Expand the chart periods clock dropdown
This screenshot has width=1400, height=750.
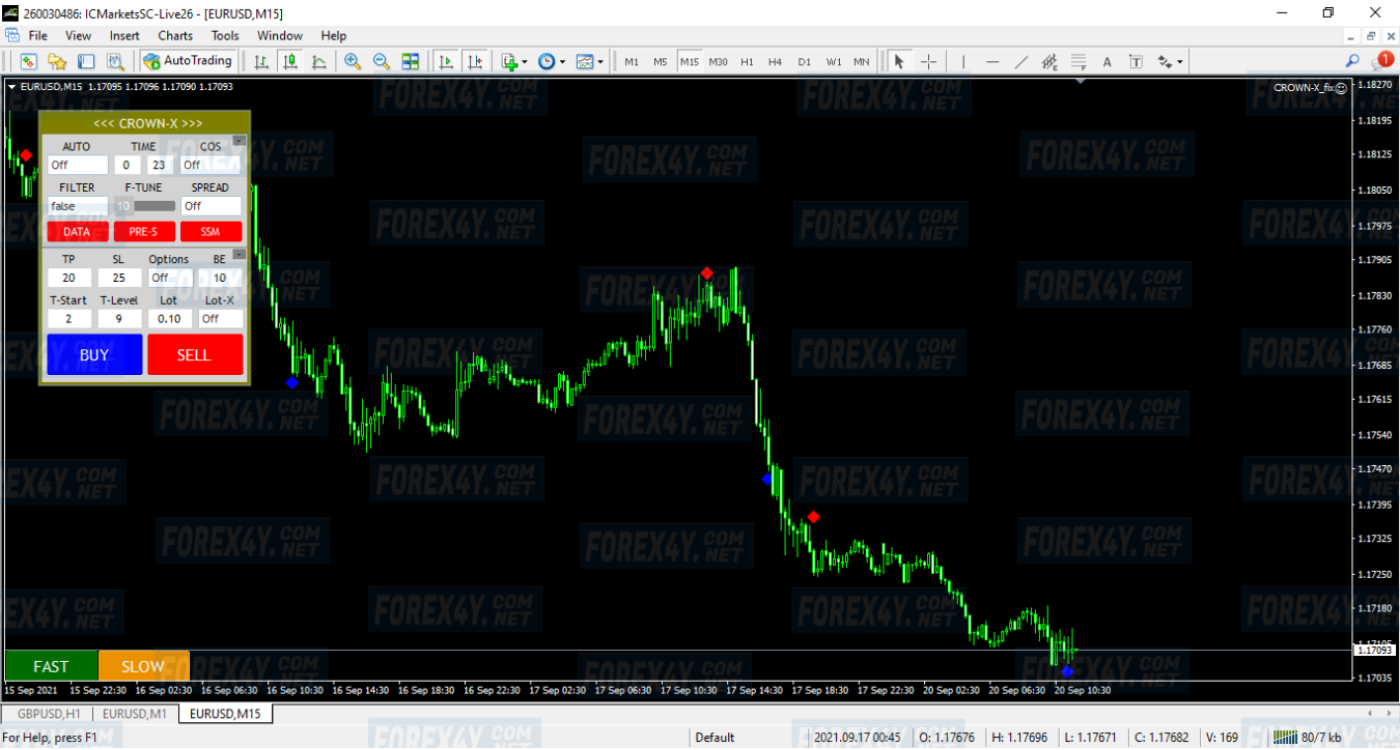(562, 62)
